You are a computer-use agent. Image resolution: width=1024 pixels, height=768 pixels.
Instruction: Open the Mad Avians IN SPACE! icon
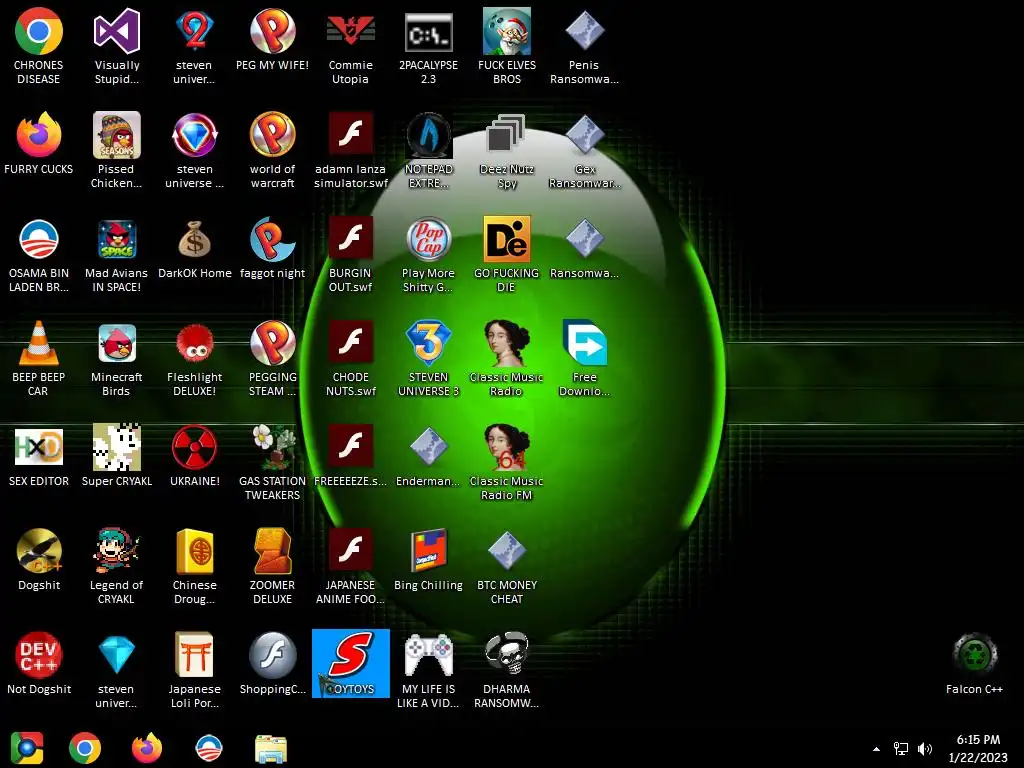point(116,239)
